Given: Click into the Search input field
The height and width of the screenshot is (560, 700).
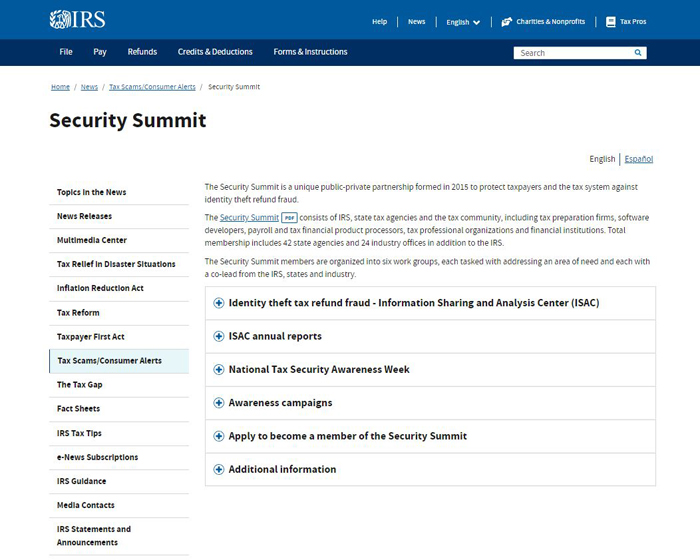Looking at the screenshot, I should (574, 53).
